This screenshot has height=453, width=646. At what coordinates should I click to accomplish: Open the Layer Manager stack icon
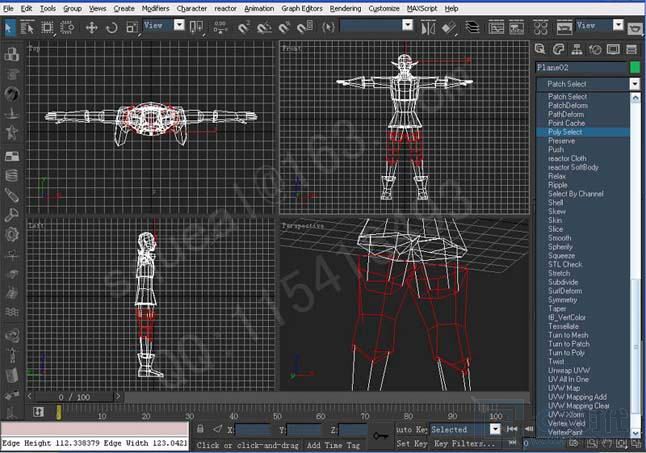tap(473, 28)
